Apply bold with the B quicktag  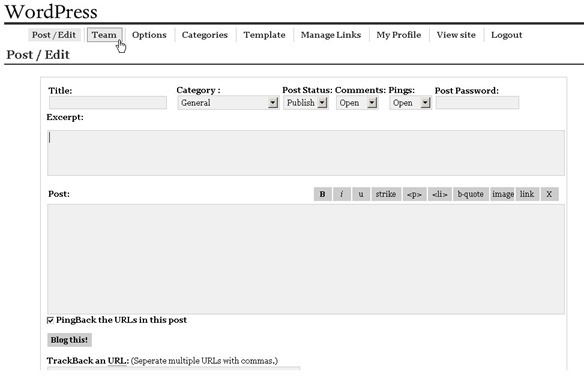point(323,194)
